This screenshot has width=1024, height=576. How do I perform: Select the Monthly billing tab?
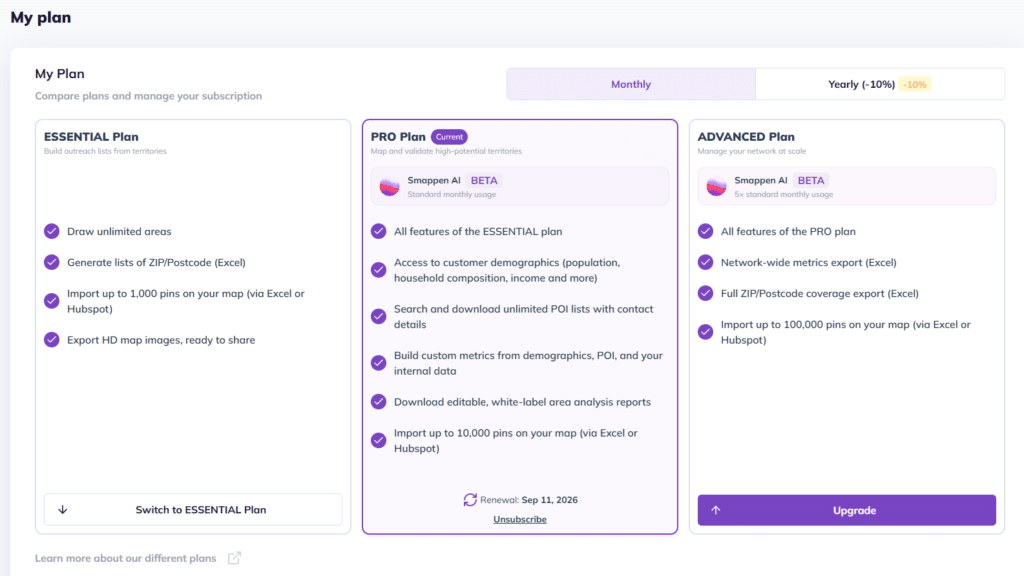(631, 84)
